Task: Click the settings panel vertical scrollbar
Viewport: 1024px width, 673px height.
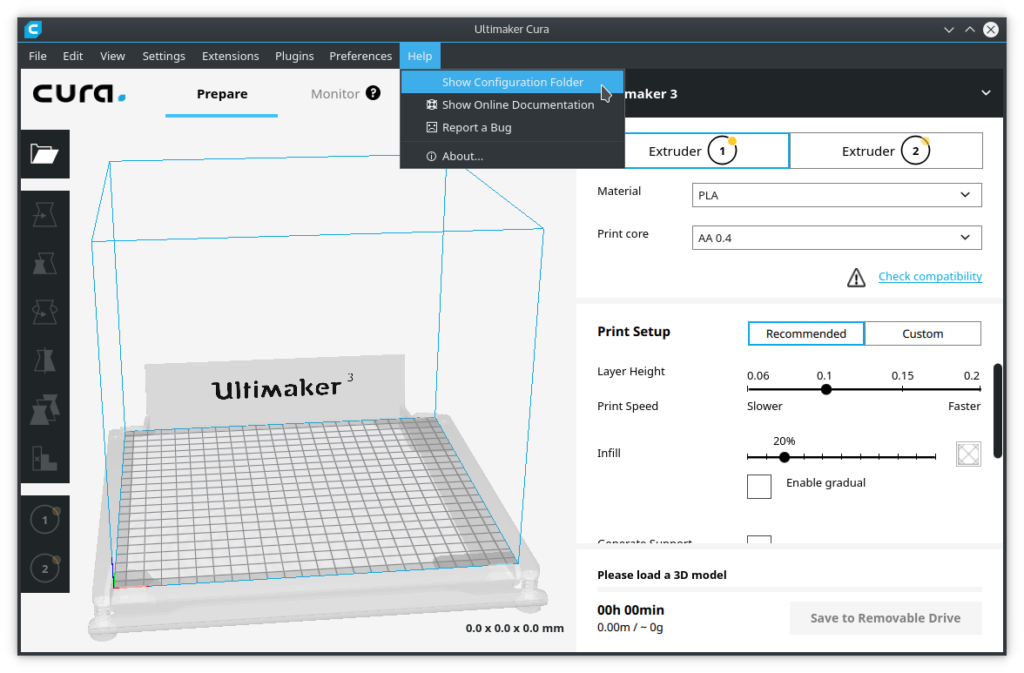Action: pos(998,411)
